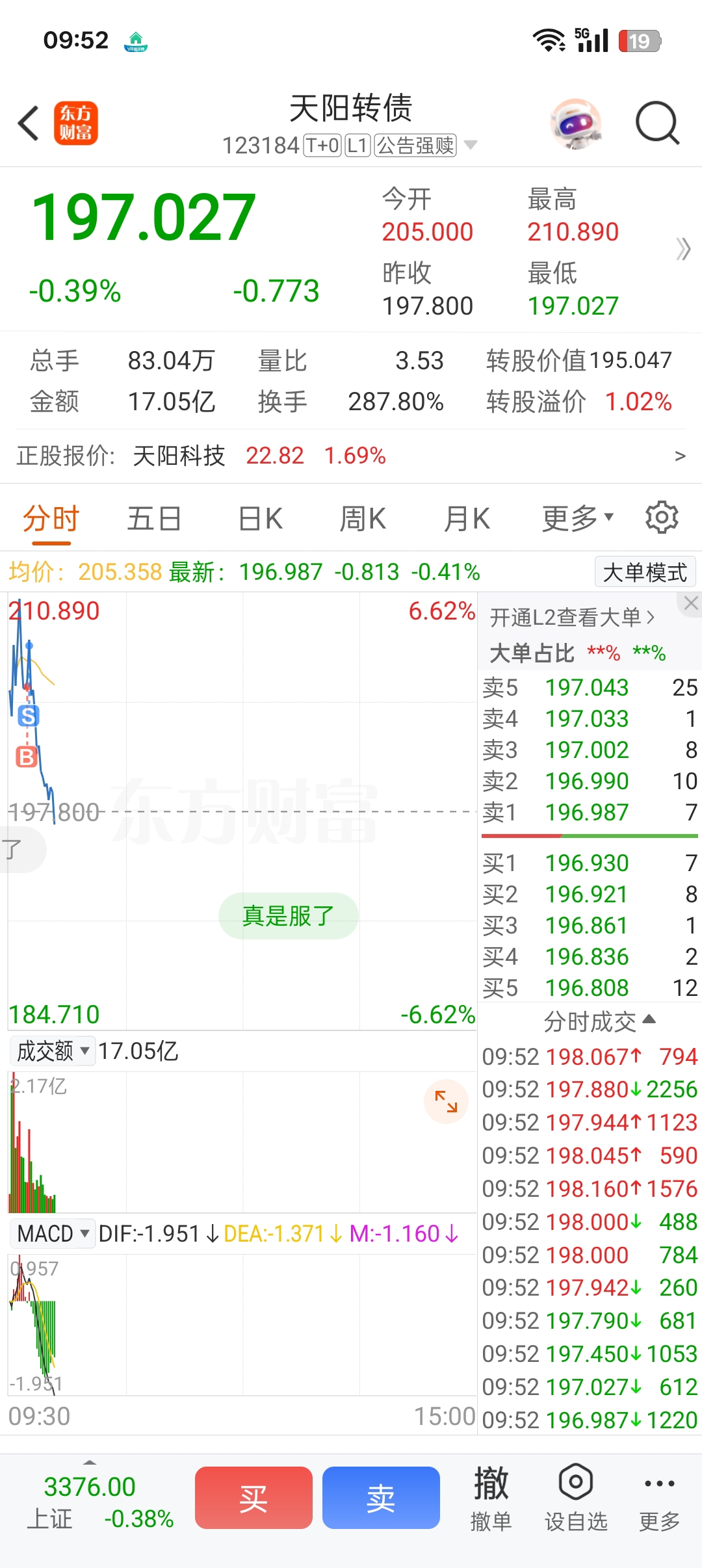Tap the VR app status bar icon
The image size is (702, 1568).
pos(136,41)
